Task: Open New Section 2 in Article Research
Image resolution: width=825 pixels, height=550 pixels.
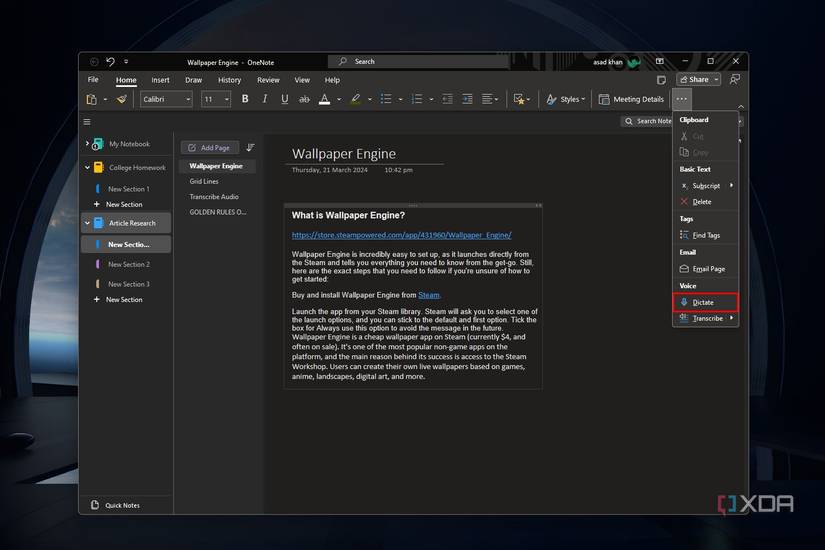Action: point(126,264)
